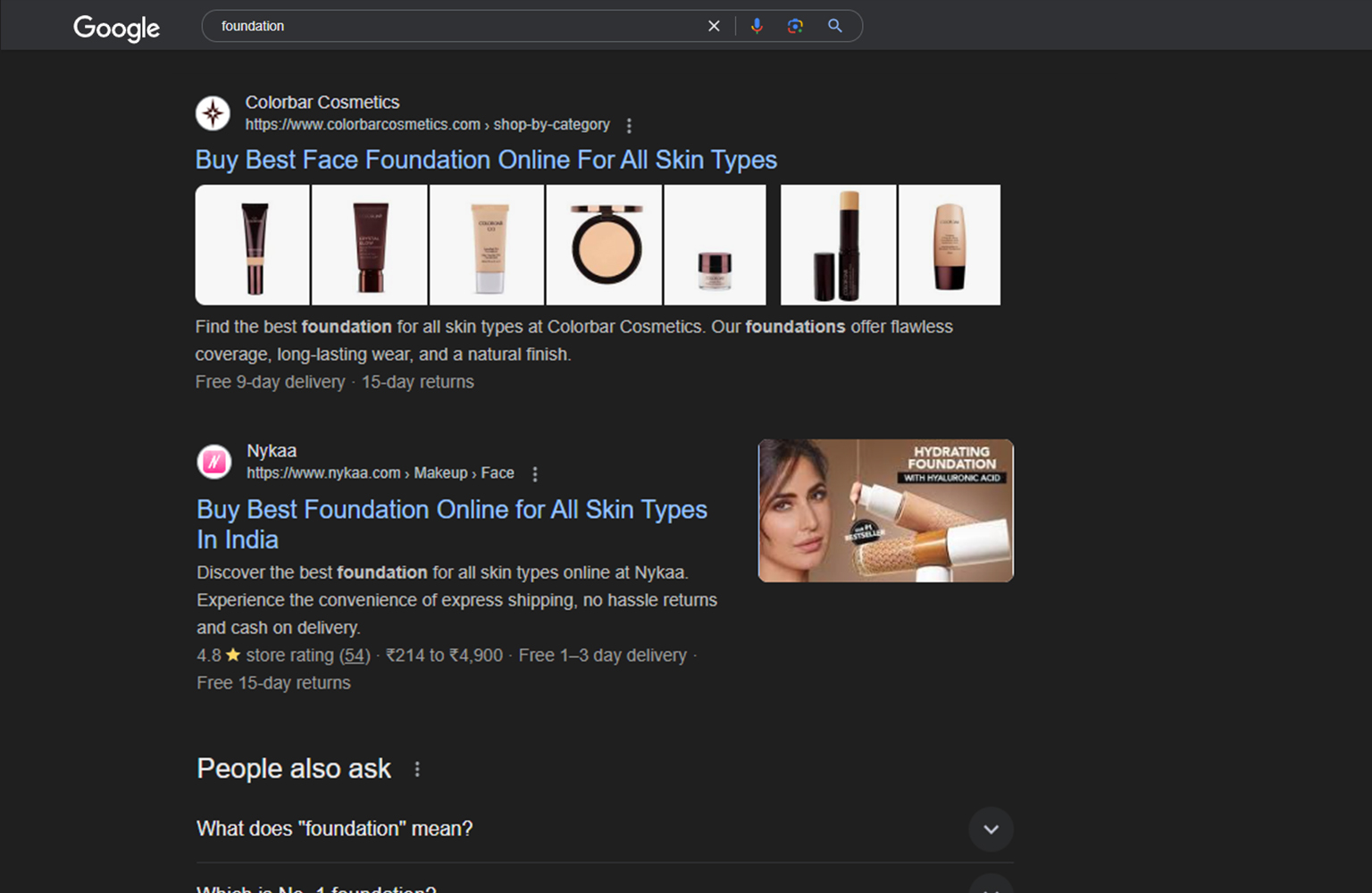The height and width of the screenshot is (893, 1372).
Task: Click the pink Nykaa favicon
Action: (x=214, y=462)
